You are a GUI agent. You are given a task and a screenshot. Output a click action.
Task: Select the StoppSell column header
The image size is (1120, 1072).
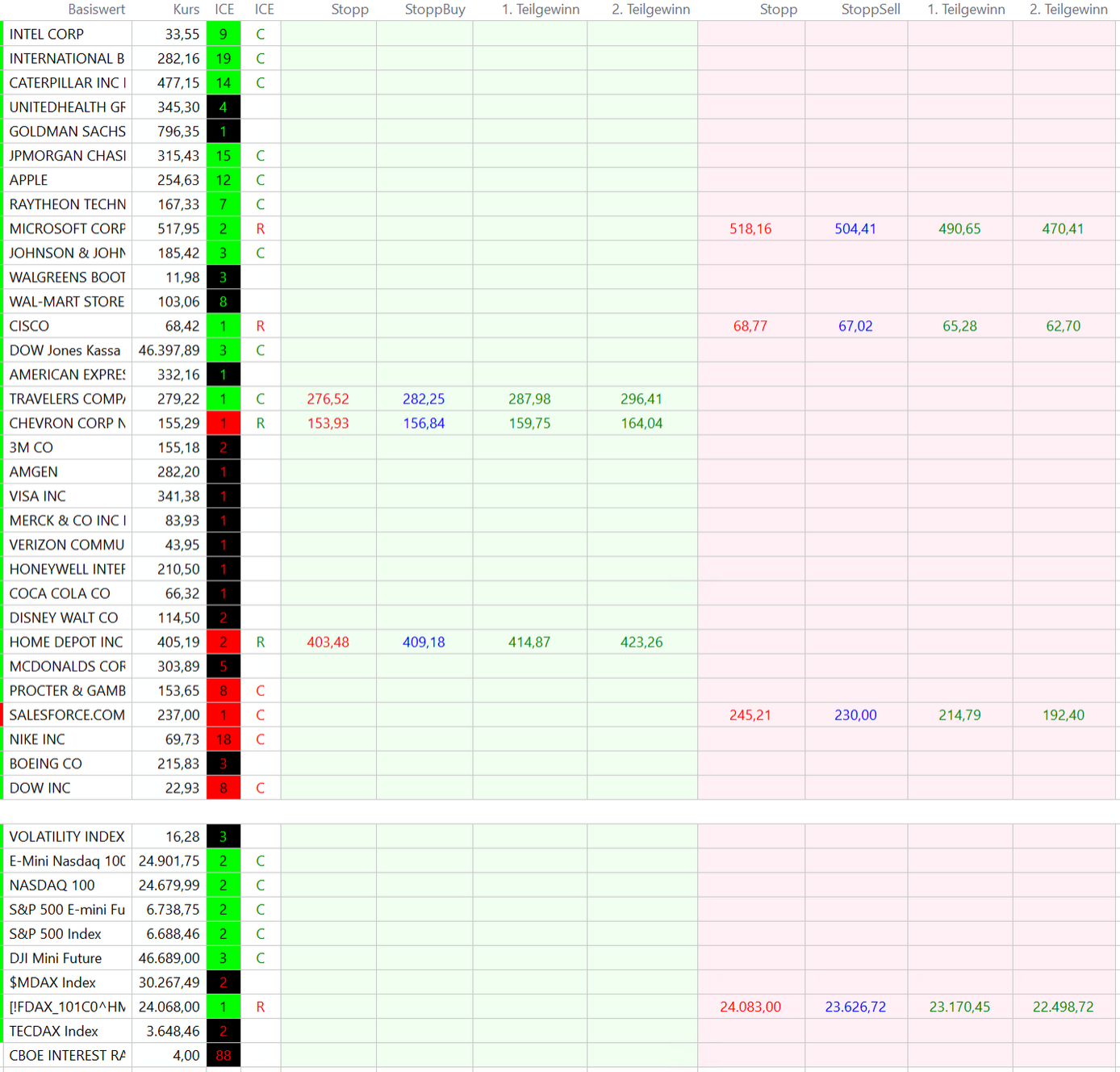point(870,10)
